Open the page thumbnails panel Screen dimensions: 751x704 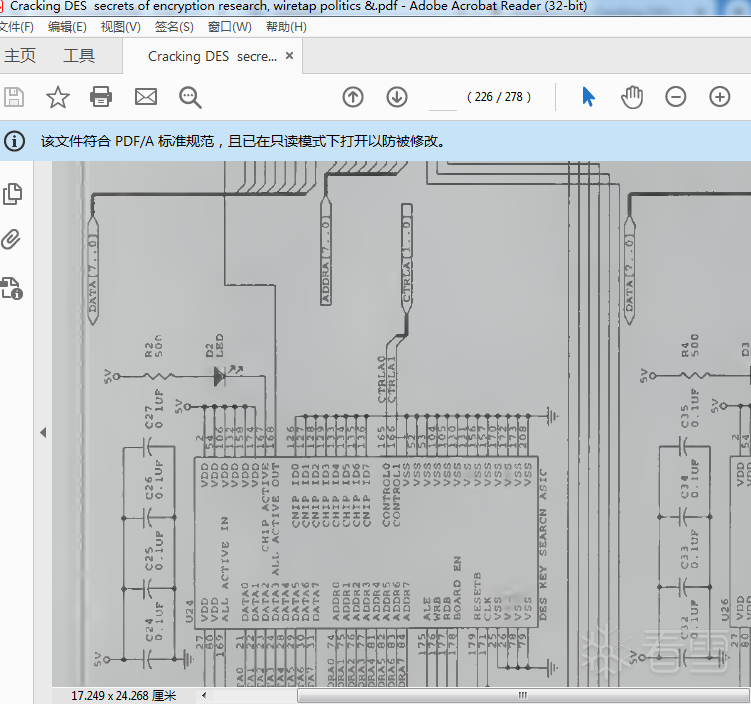tap(12, 194)
